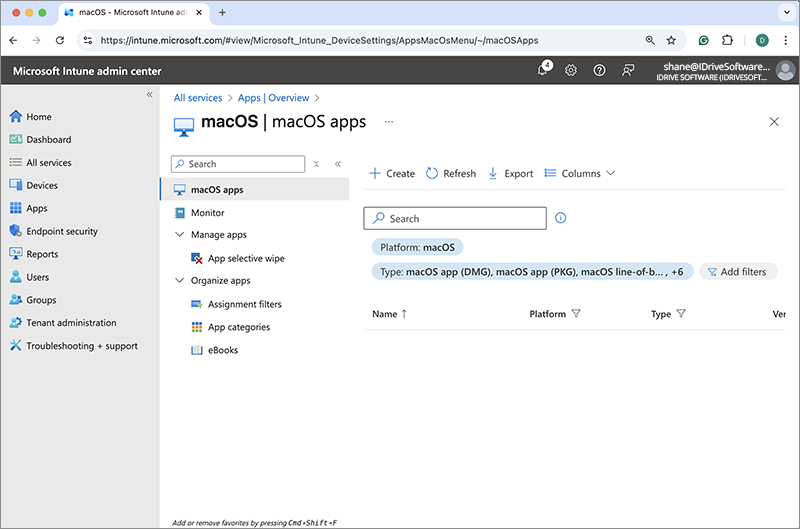Screen dimensions: 800x529
Task: Open notifications bell icon in header
Action: 543,70
